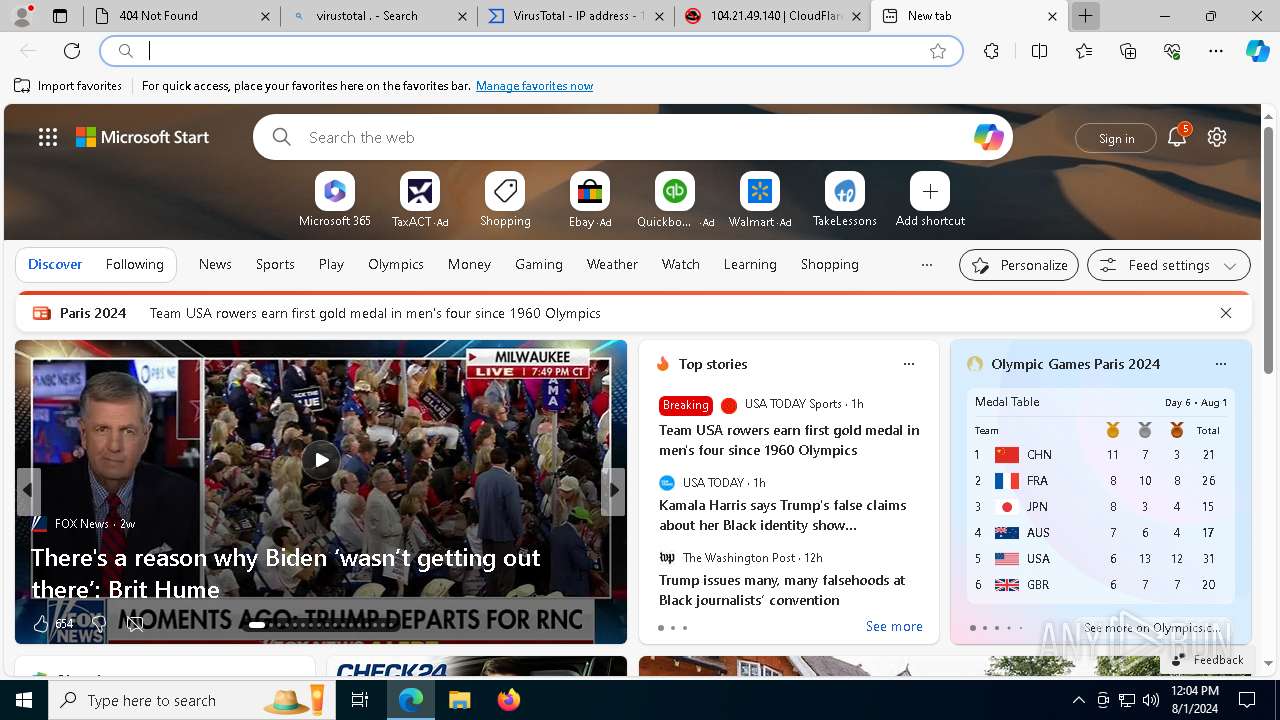The image size is (1280, 720).
Task: Open the TakeLessons shortcut
Action: click(x=845, y=200)
